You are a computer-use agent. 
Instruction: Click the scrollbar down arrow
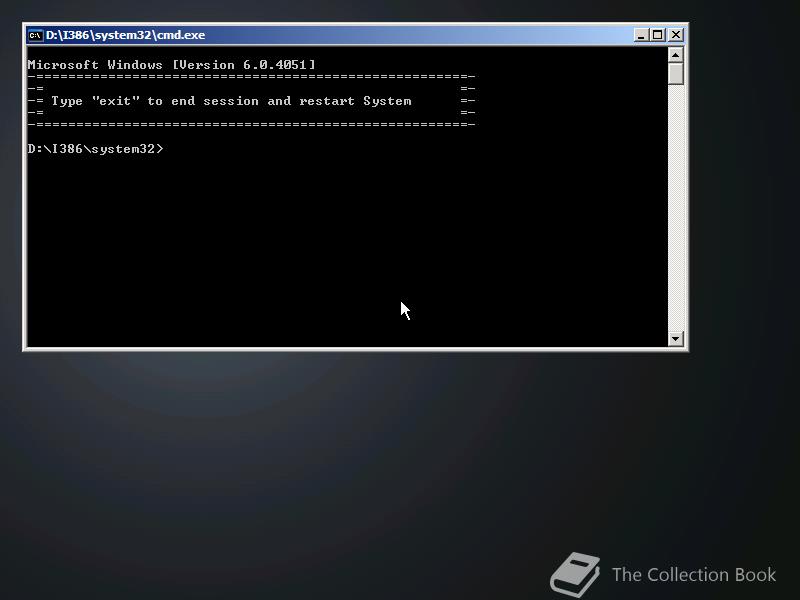point(676,338)
